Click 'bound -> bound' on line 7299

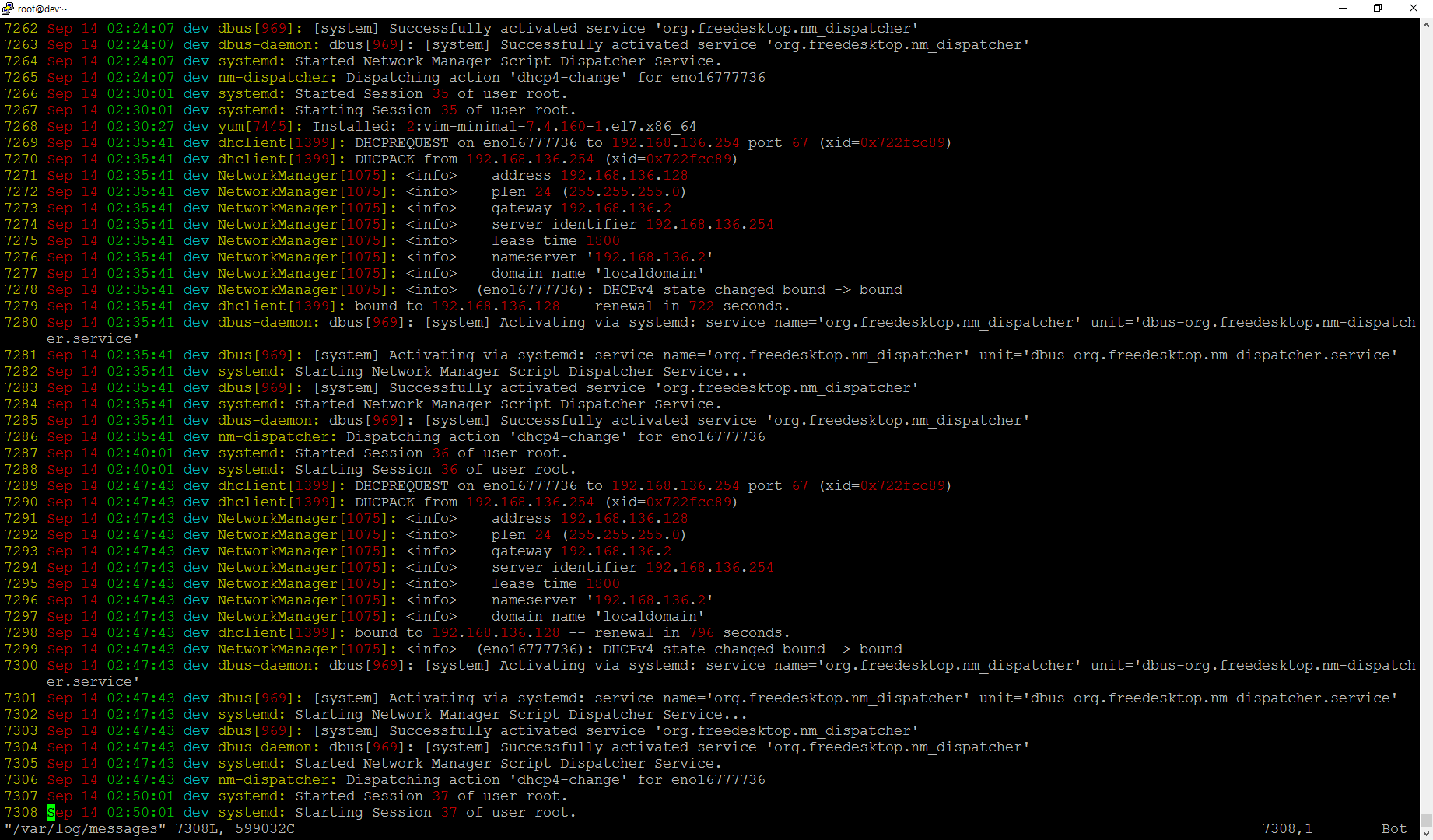(843, 649)
